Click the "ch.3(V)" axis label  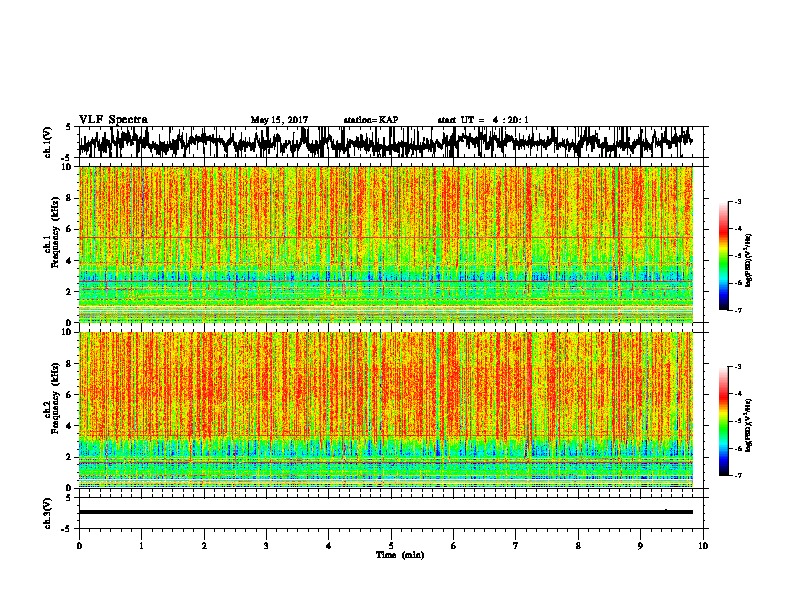48,513
